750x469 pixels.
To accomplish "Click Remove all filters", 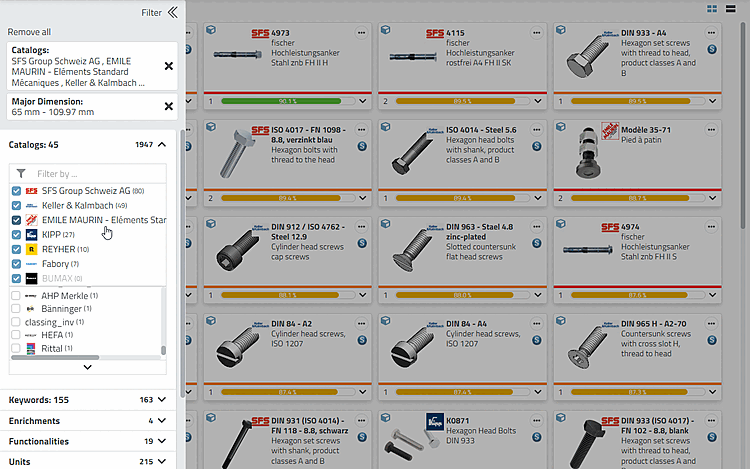I will click(29, 32).
